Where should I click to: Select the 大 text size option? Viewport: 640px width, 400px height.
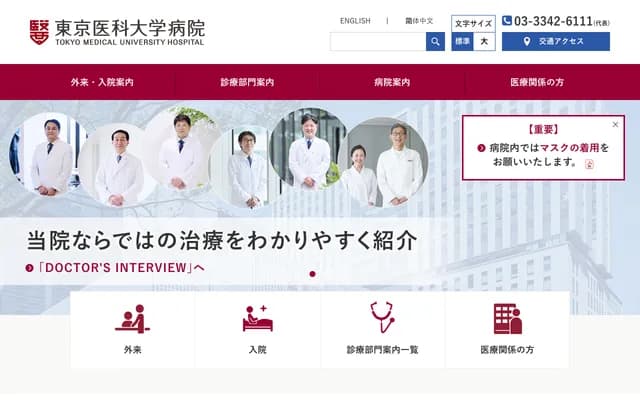click(484, 41)
